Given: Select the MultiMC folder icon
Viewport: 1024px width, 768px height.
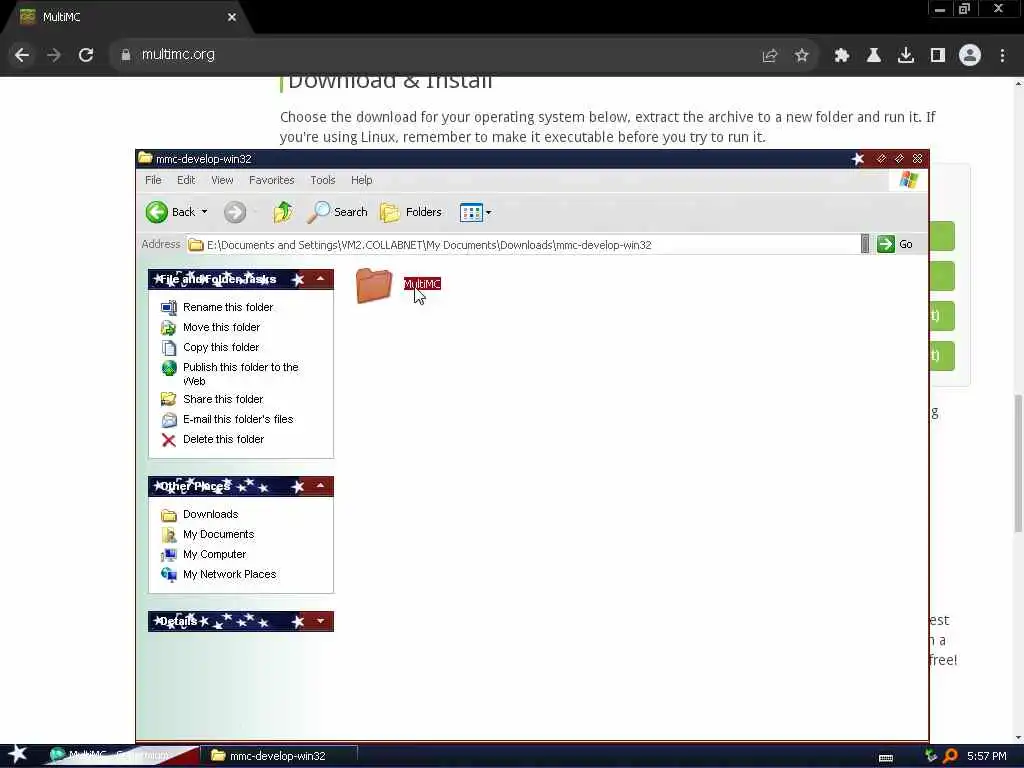Looking at the screenshot, I should [374, 285].
